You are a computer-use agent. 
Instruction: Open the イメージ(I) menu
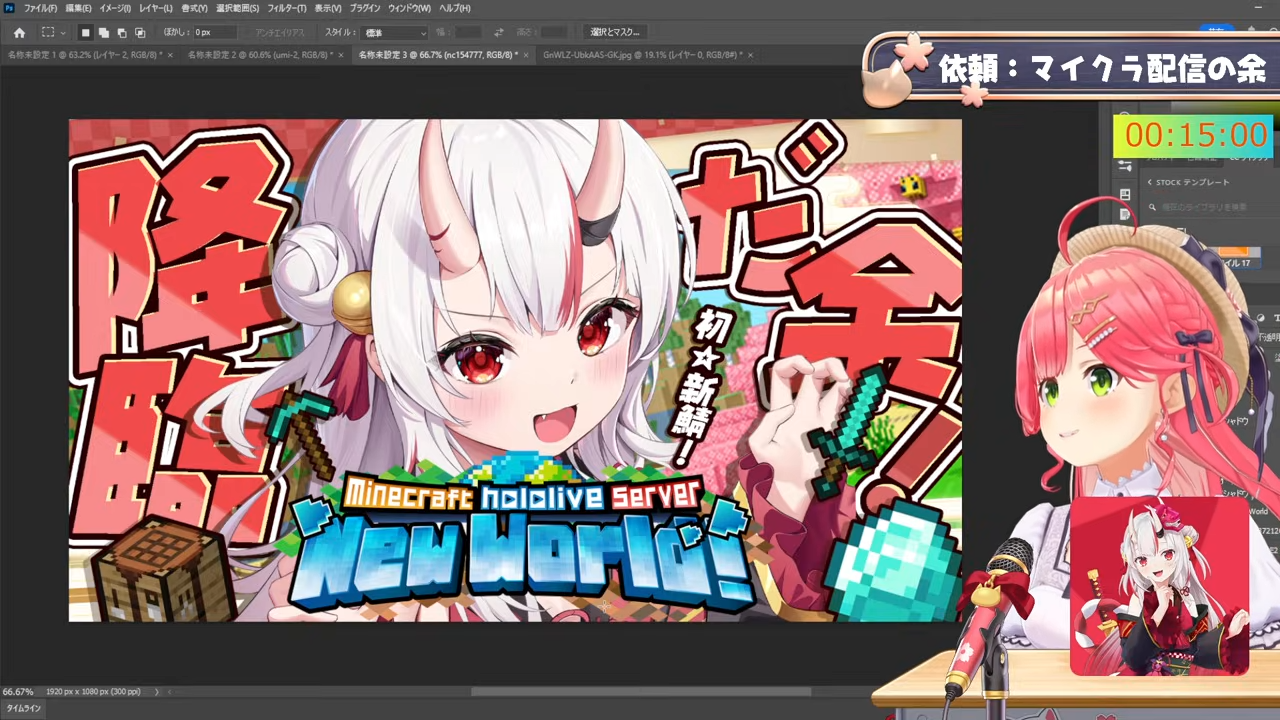click(x=115, y=8)
